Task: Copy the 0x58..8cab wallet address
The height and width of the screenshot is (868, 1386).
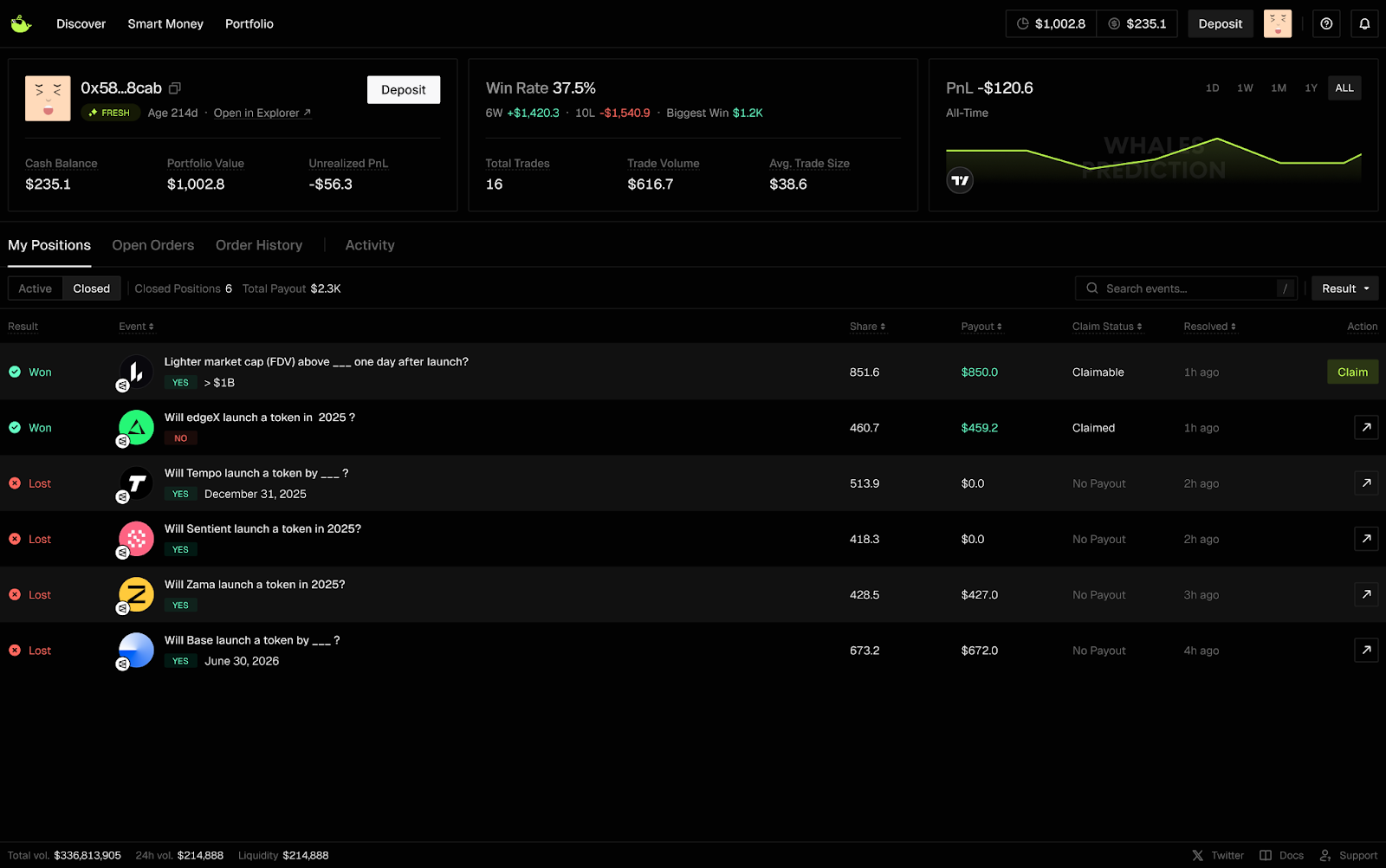Action: [x=175, y=88]
